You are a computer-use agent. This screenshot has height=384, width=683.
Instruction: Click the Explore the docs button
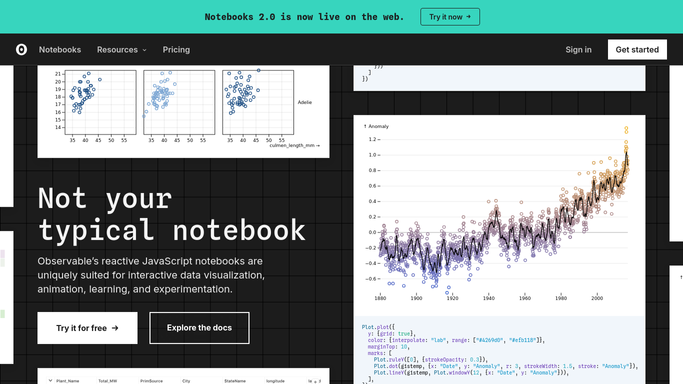(199, 328)
